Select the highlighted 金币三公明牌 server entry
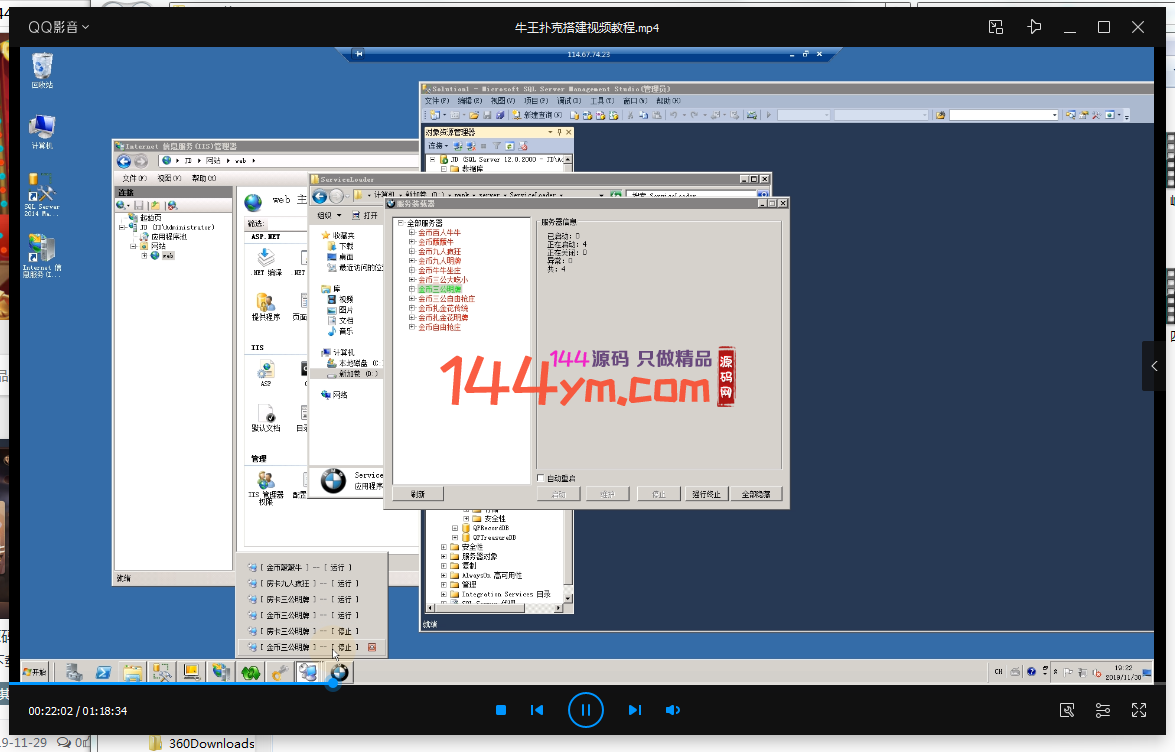The image size is (1175, 752). coord(440,289)
